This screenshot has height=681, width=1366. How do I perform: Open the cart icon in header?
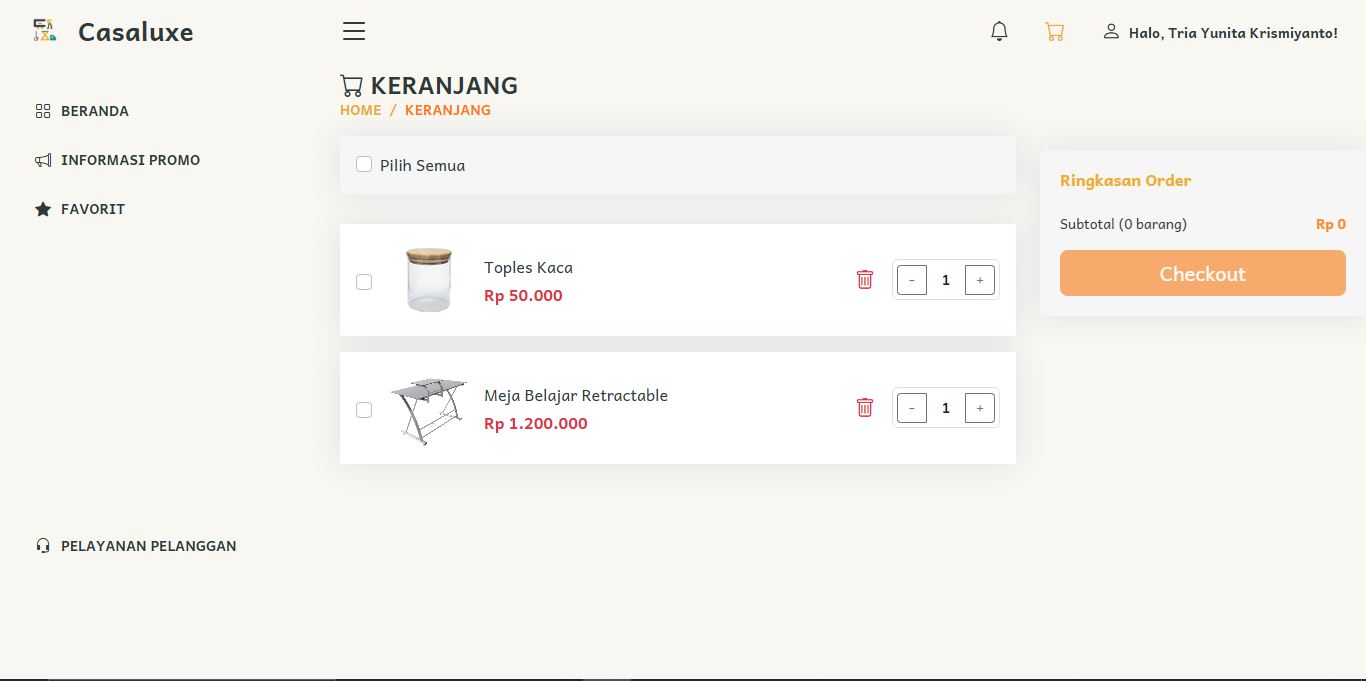click(x=1054, y=32)
